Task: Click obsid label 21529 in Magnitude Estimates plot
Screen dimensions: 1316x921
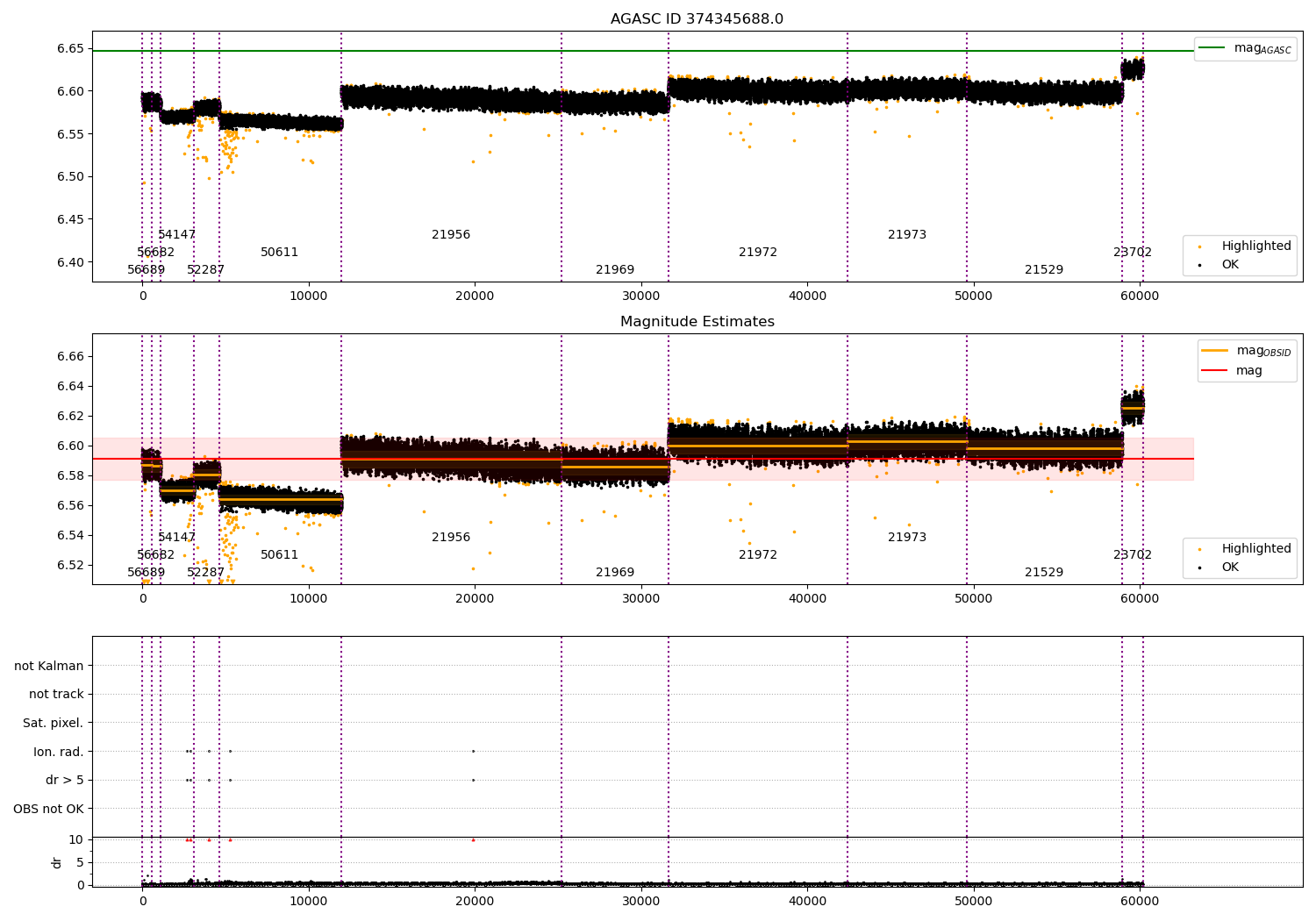Action: point(1044,573)
